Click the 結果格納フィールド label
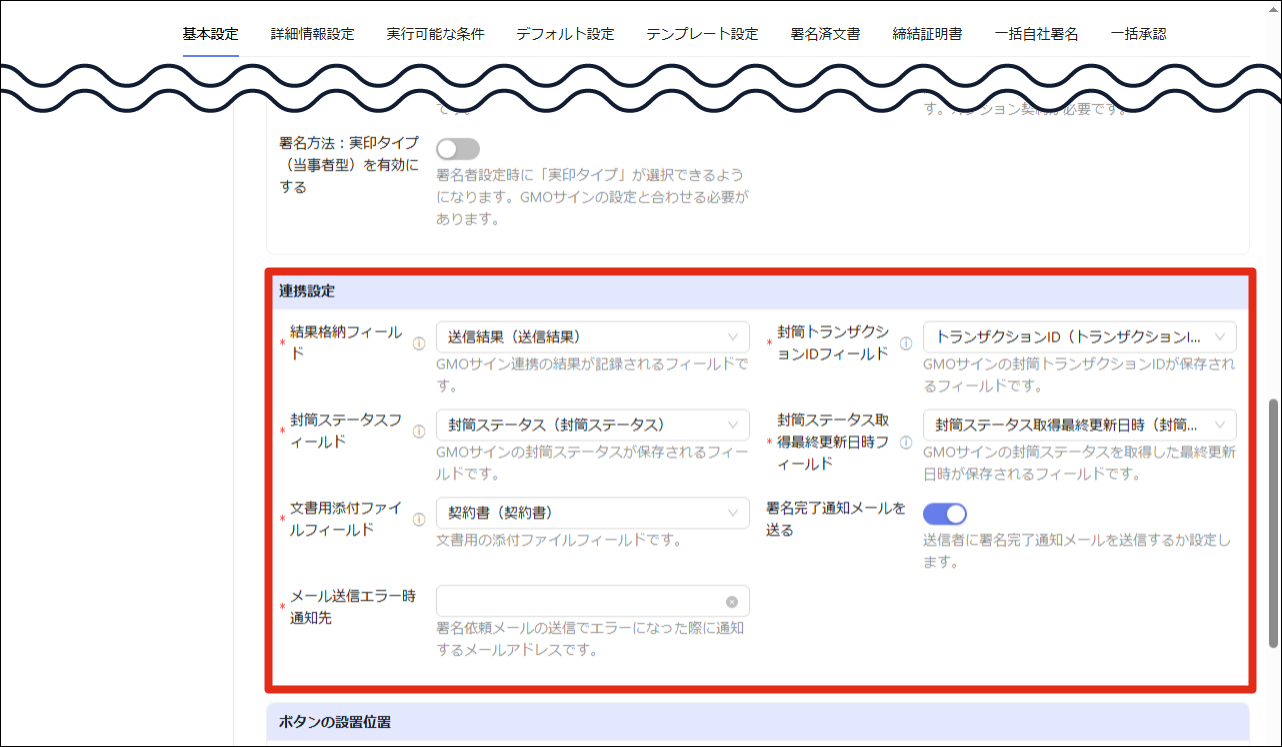This screenshot has width=1282, height=747. [x=346, y=343]
